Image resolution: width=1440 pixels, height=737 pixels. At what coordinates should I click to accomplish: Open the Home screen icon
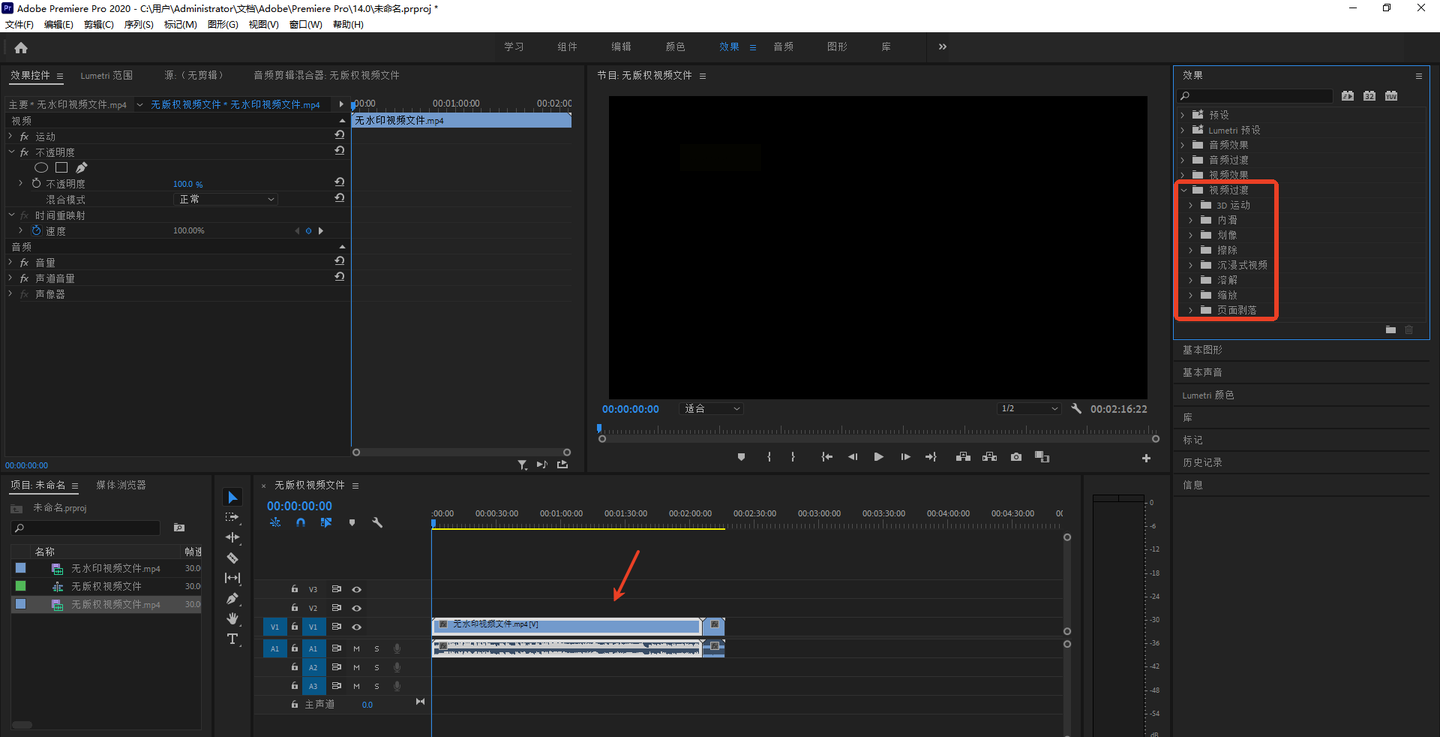point(21,47)
